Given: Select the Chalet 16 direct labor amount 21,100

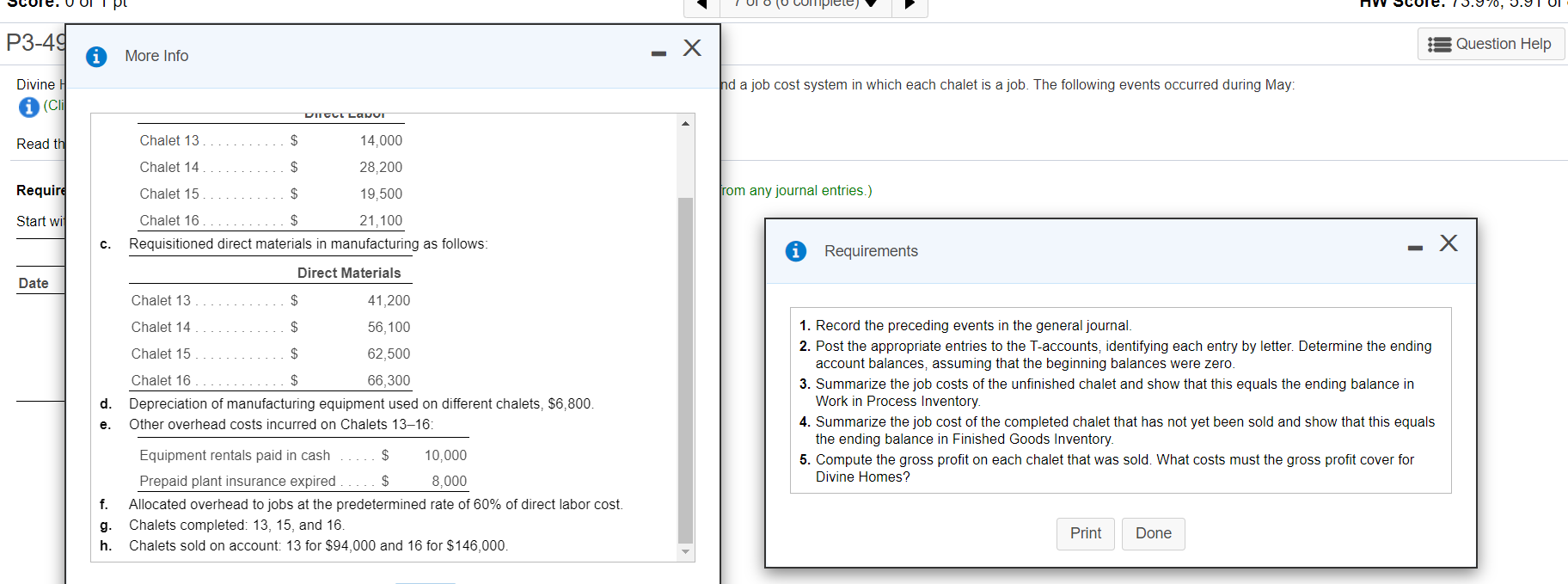Looking at the screenshot, I should (381, 221).
